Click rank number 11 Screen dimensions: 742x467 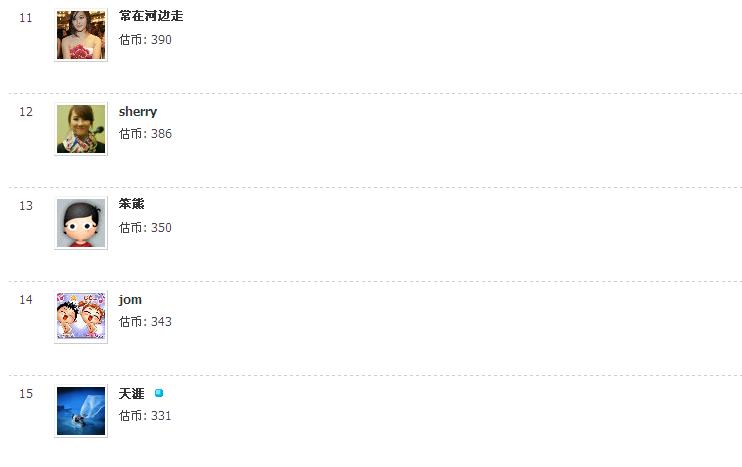[26, 18]
